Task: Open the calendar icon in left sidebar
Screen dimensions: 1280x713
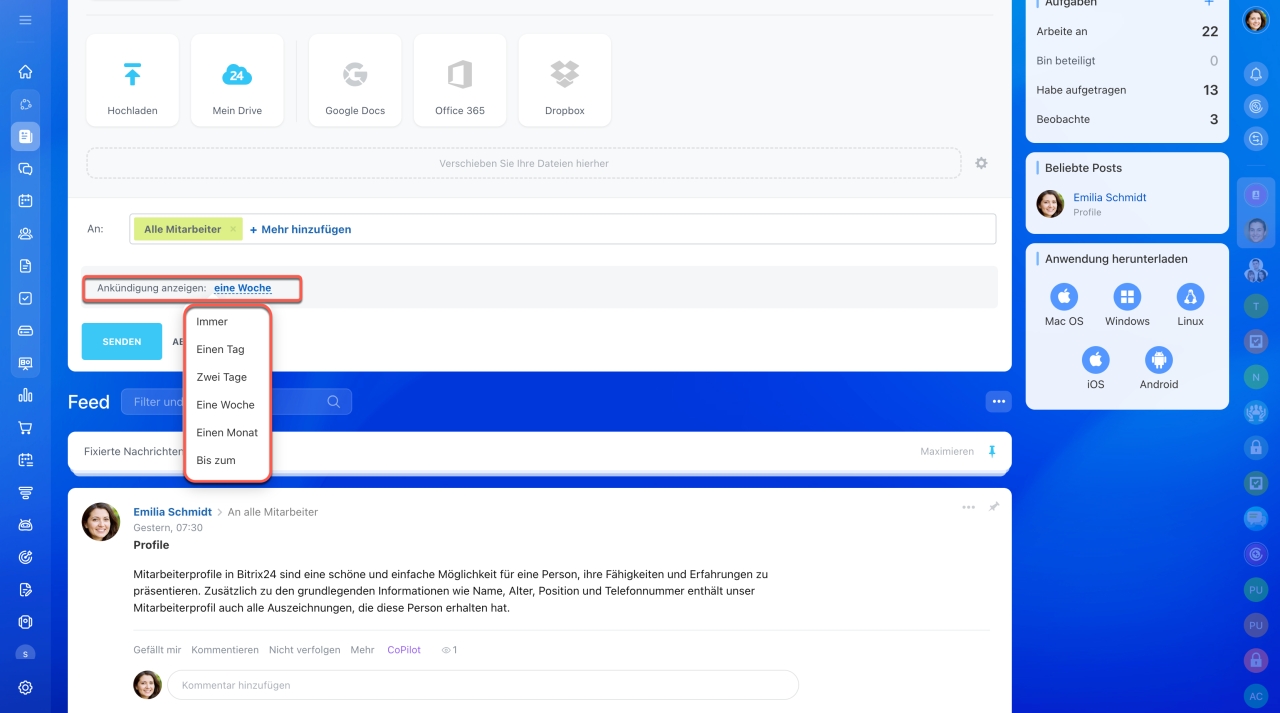Action: click(26, 201)
